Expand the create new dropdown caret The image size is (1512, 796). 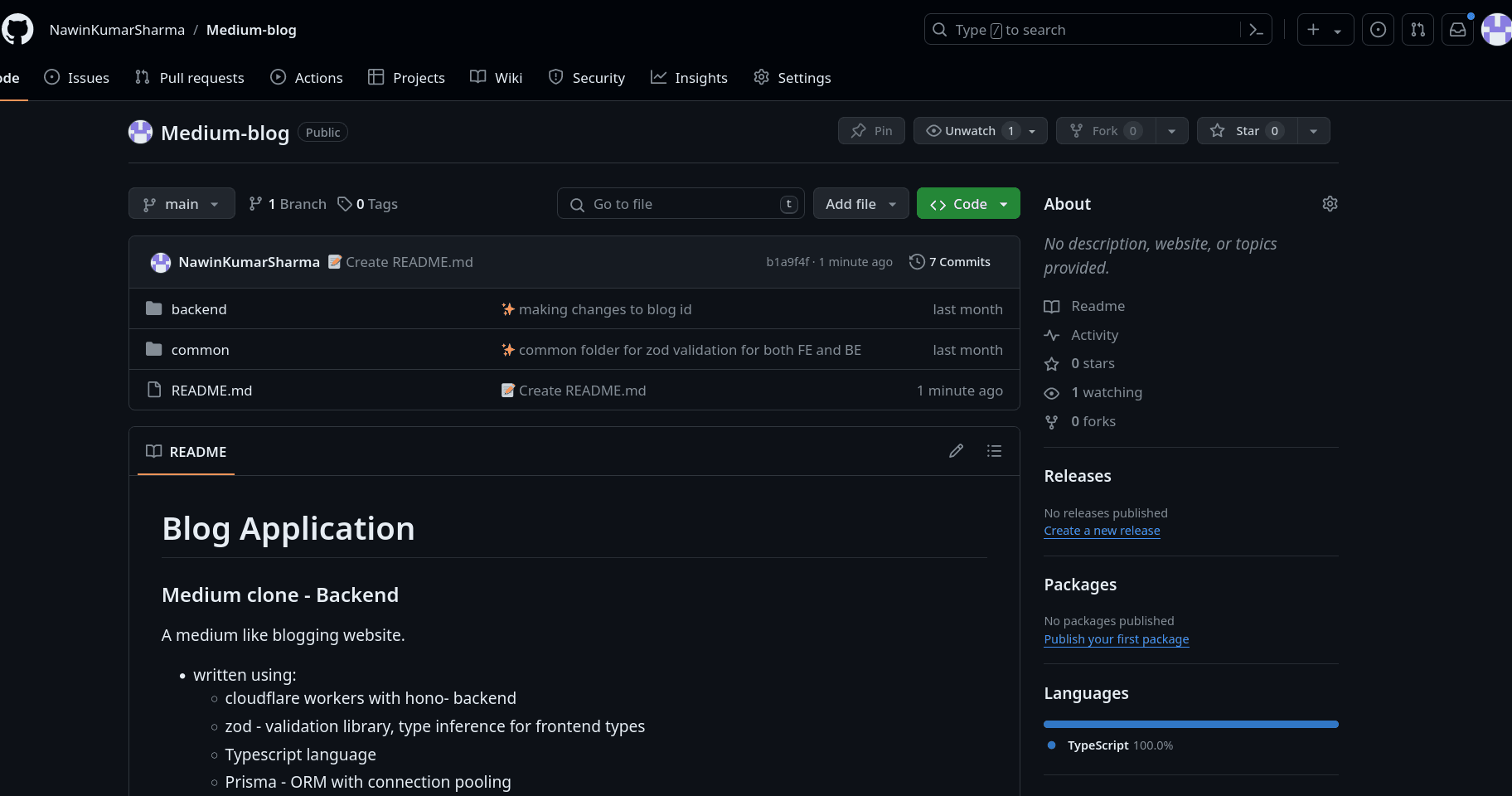click(1337, 31)
